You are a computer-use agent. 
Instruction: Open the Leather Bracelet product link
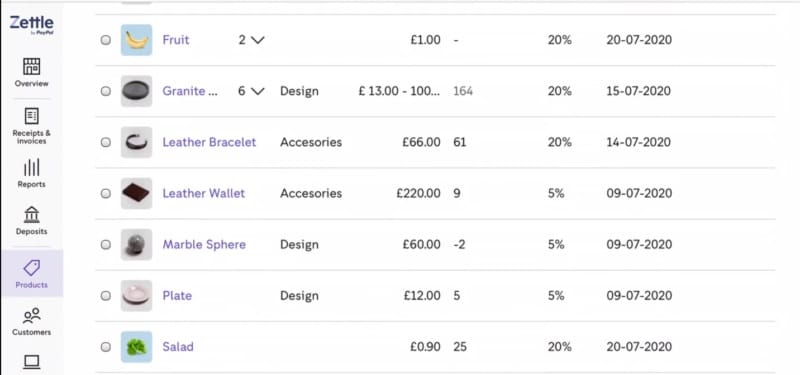pyautogui.click(x=209, y=142)
